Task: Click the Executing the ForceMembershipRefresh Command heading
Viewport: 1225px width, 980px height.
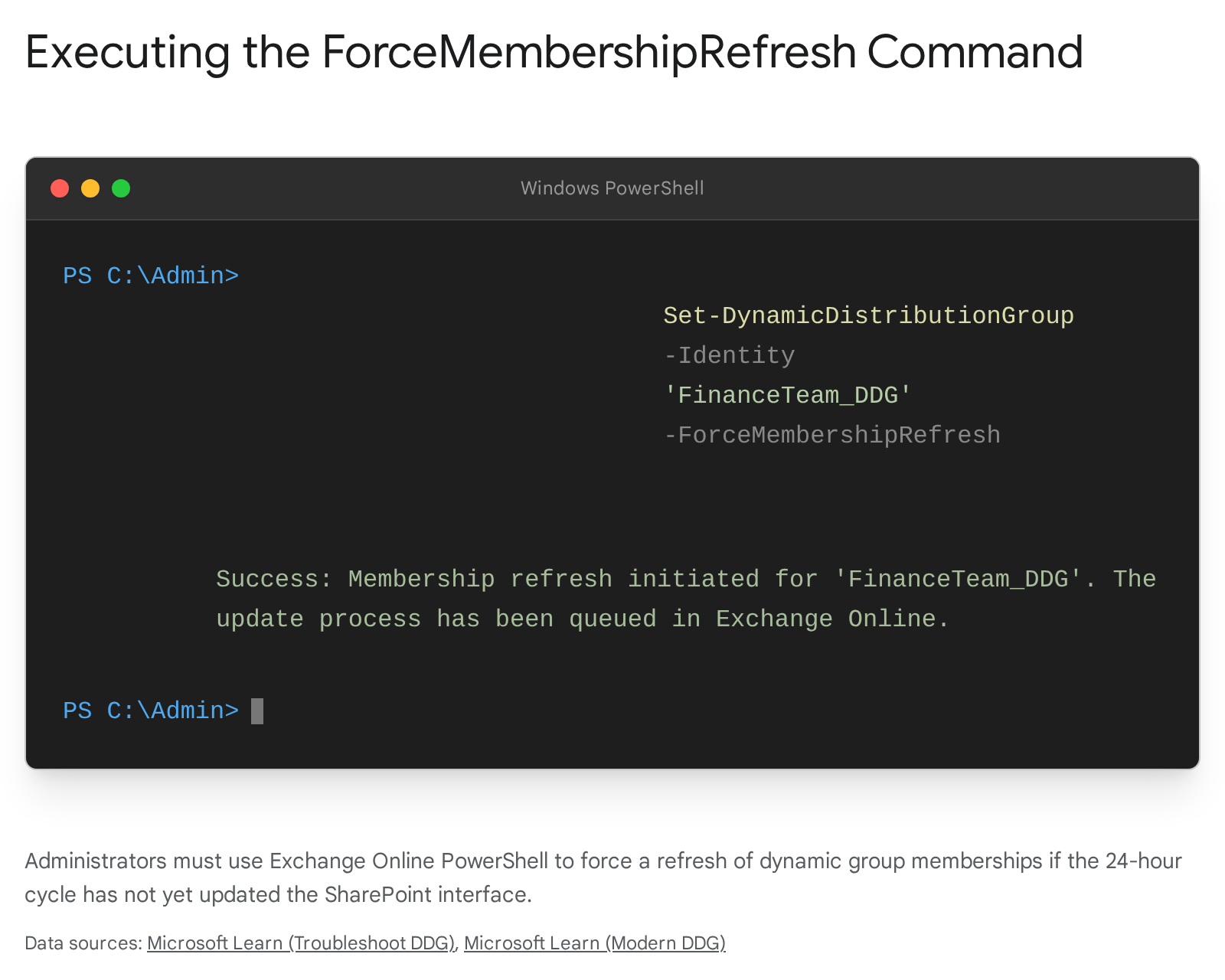Action: (554, 52)
